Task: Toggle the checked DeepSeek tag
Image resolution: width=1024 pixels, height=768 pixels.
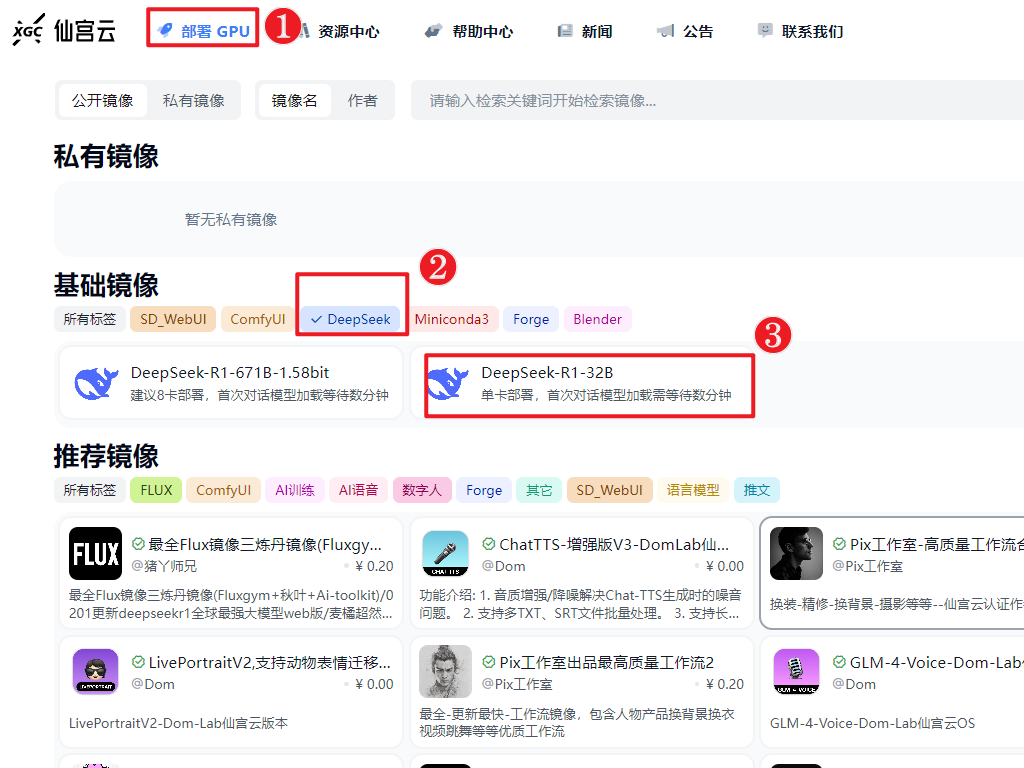Action: tap(351, 319)
